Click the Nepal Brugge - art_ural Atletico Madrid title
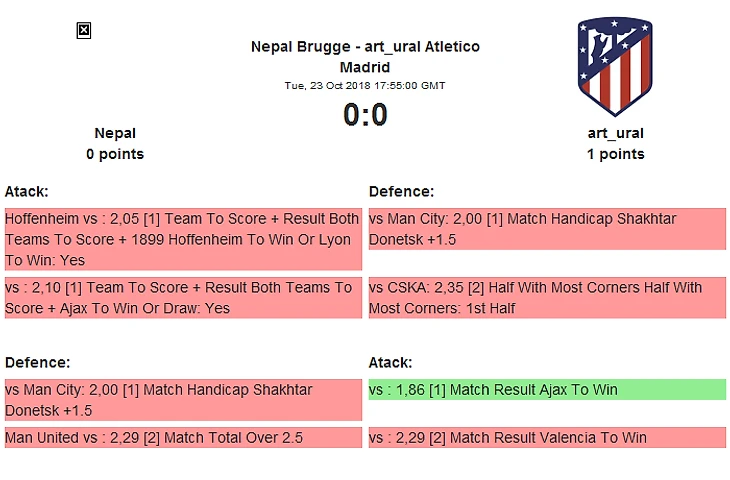Viewport: 730px width, 480px height. [365, 57]
